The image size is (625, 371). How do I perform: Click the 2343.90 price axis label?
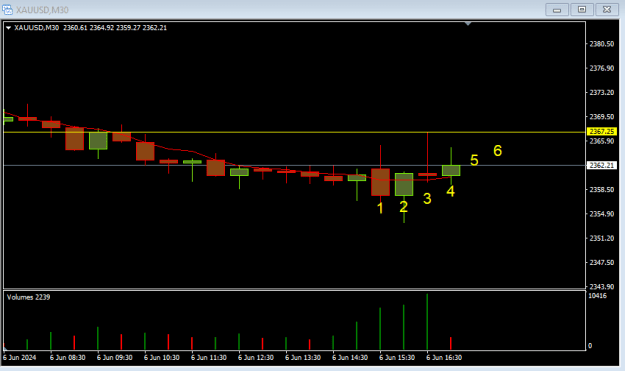601,287
